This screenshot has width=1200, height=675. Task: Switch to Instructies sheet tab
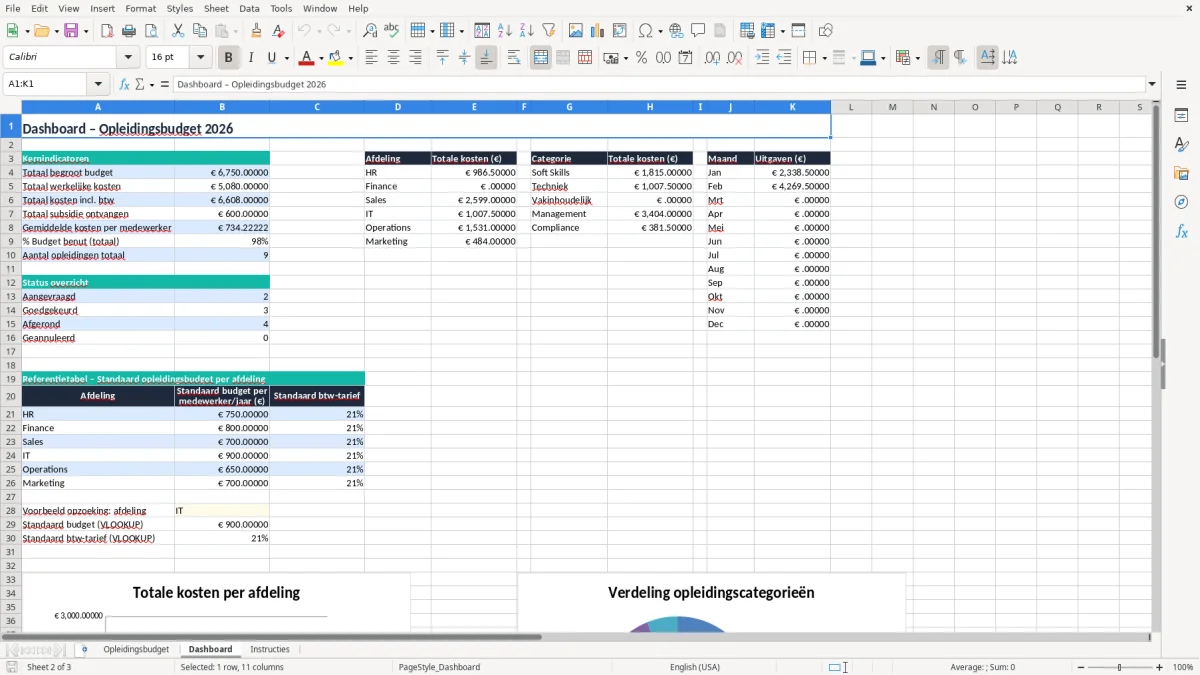270,650
